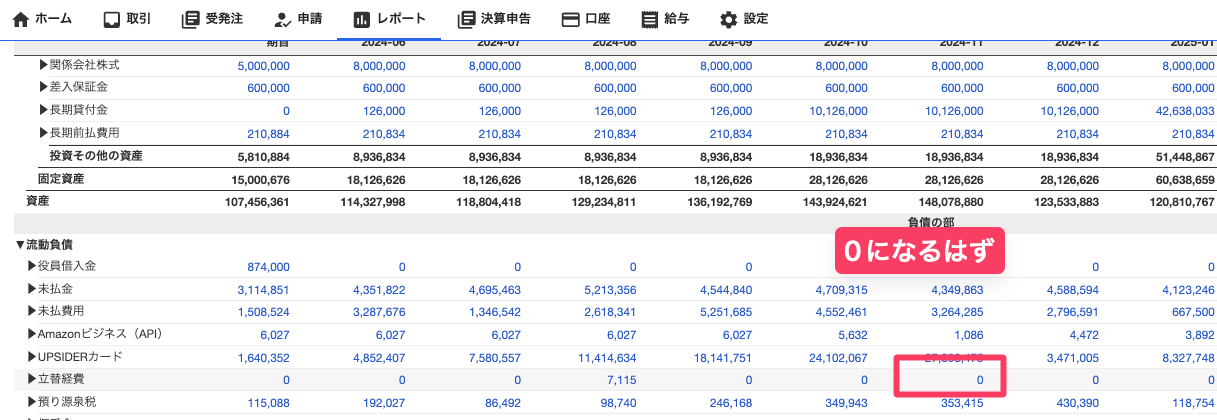Click 資産 total value 148,078,880
The image size is (1217, 420).
click(950, 202)
